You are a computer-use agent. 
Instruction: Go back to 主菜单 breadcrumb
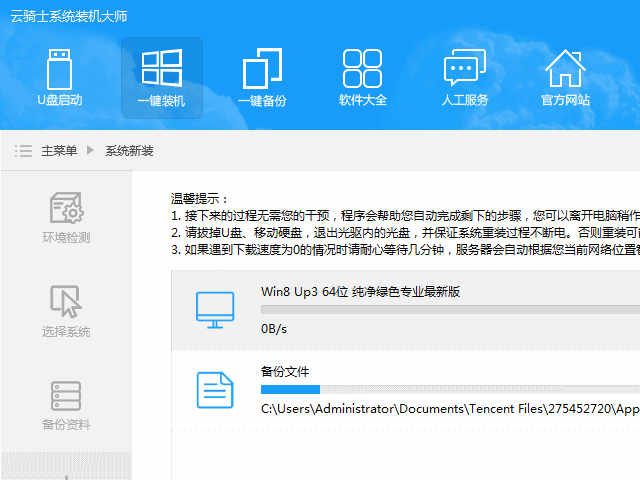coord(59,151)
